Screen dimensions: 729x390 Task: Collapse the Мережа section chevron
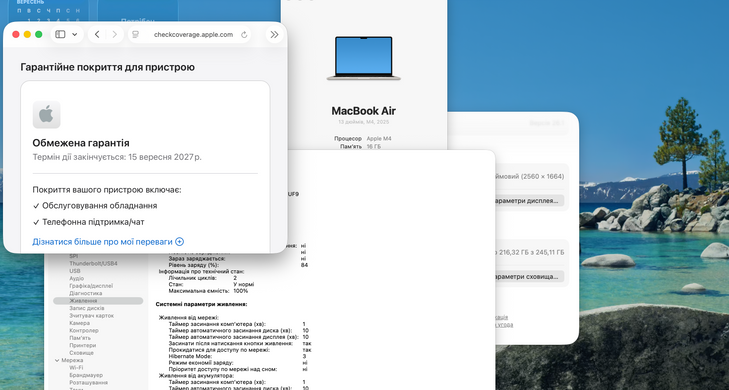[57, 360]
